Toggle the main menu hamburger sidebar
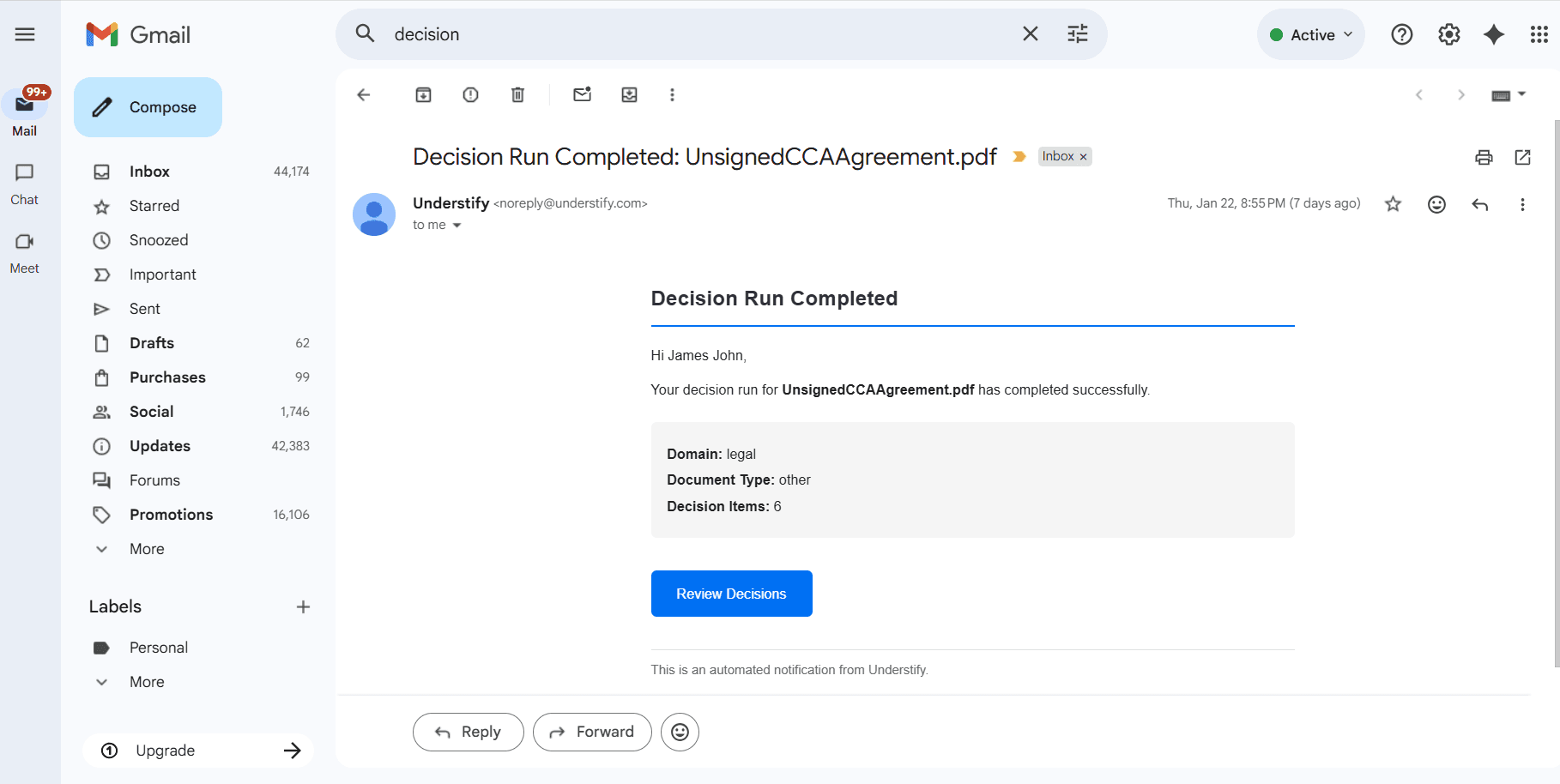 [25, 34]
